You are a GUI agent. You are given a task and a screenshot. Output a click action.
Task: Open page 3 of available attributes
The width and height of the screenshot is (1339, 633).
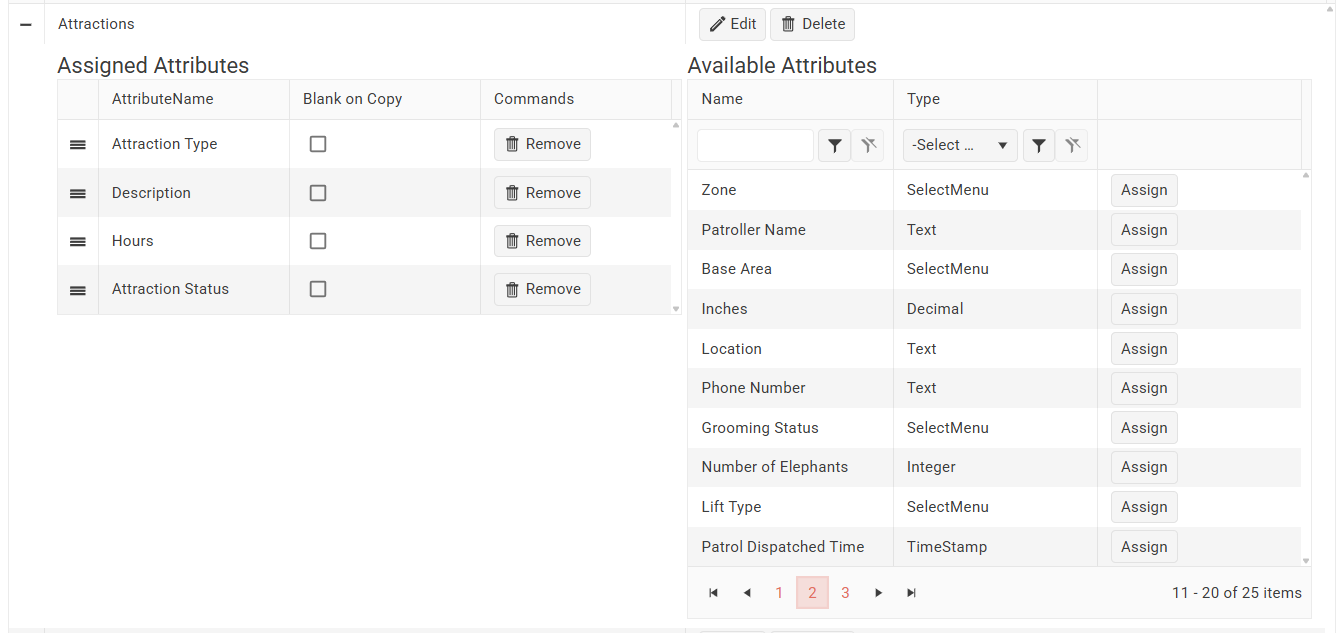click(845, 593)
